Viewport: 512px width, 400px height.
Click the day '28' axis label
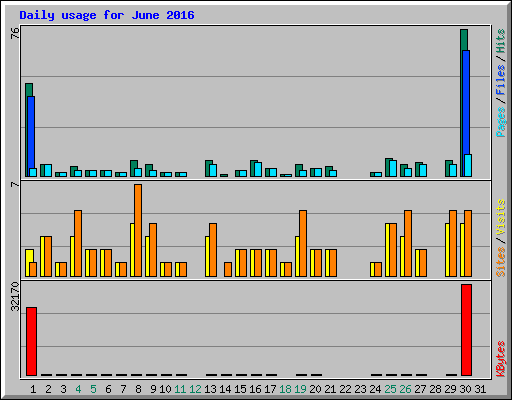tap(435, 389)
